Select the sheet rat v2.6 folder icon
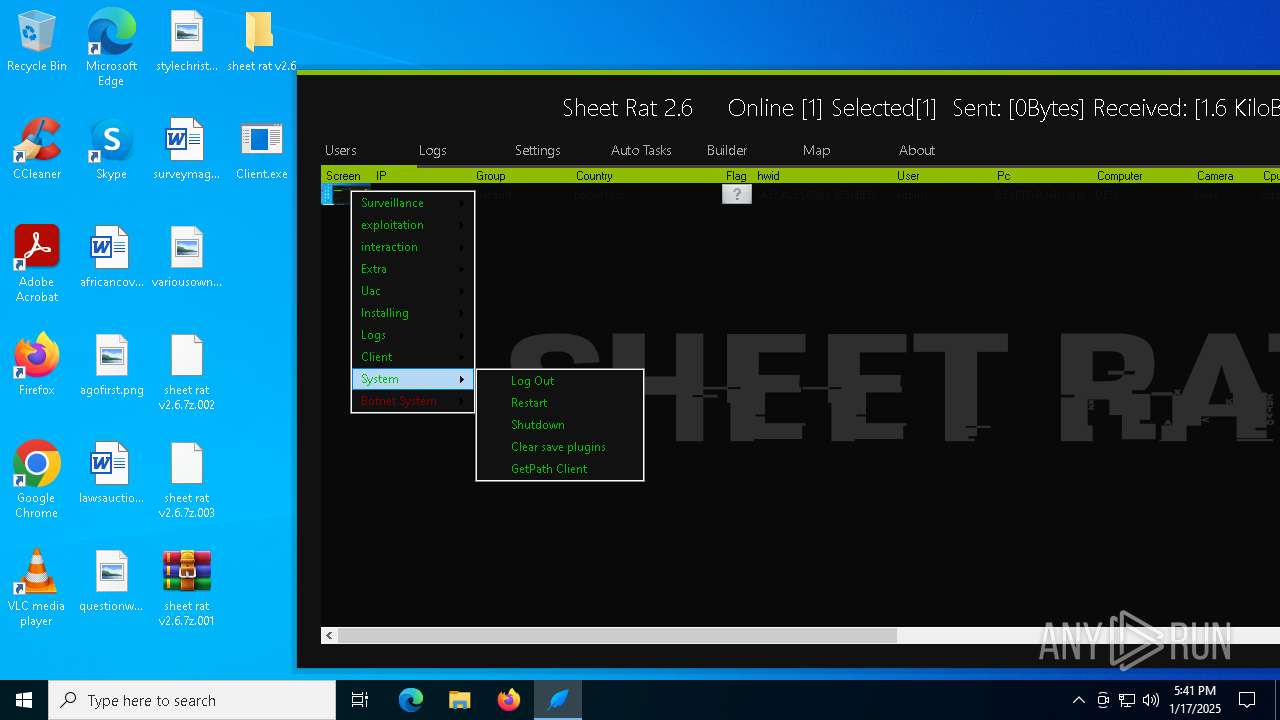Screen dimensions: 1280x720 click(261, 42)
